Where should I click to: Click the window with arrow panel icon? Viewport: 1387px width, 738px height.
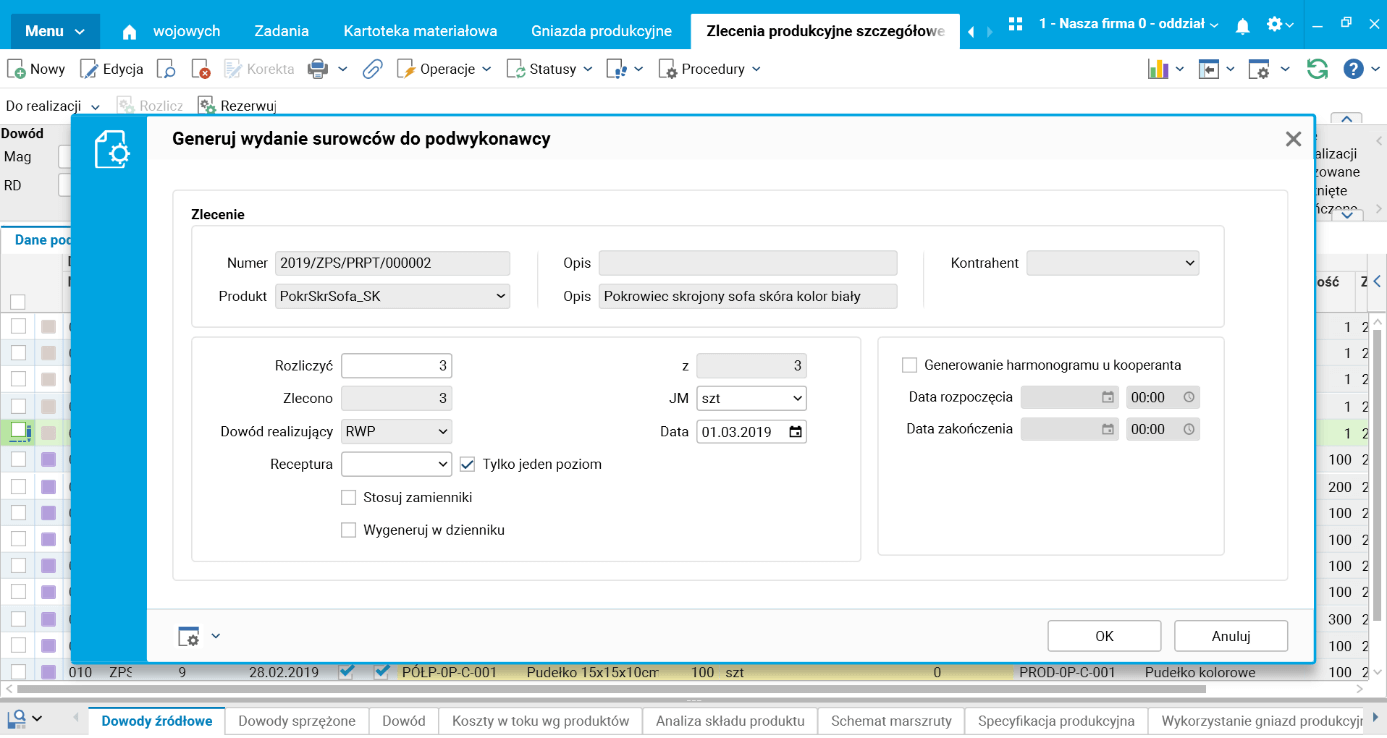point(1209,69)
